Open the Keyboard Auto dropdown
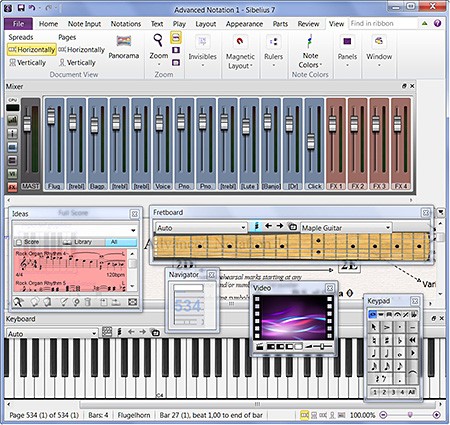 click(x=52, y=333)
